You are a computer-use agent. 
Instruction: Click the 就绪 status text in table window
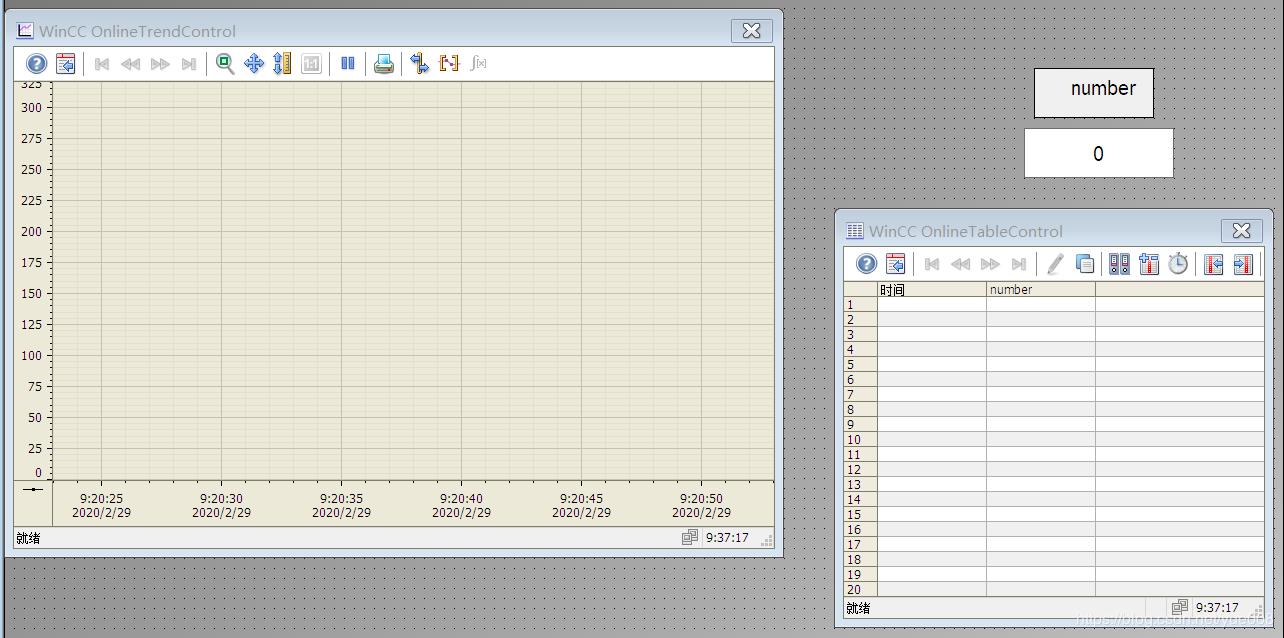[858, 608]
